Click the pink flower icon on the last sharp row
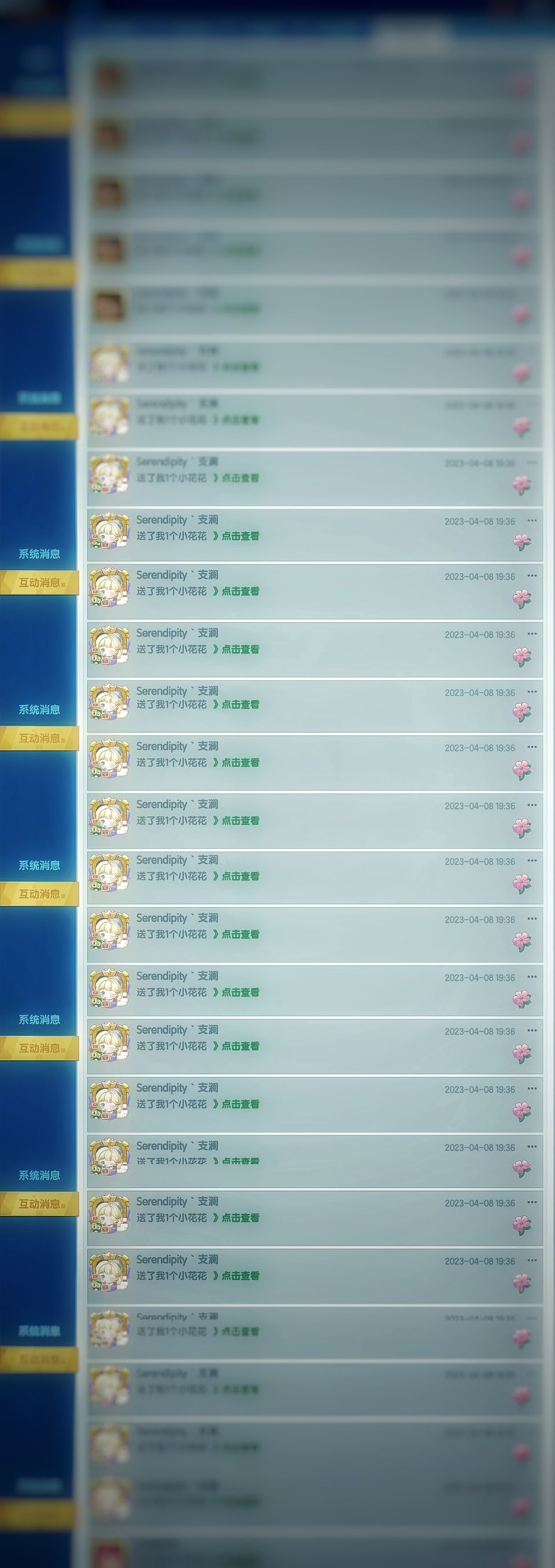Viewport: 555px width, 1568px height. pyautogui.click(x=521, y=1283)
